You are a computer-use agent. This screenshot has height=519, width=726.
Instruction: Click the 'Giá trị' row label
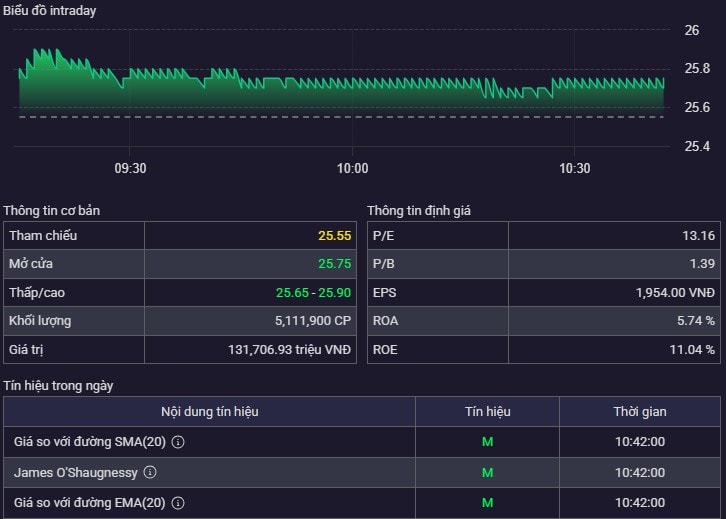coord(26,350)
